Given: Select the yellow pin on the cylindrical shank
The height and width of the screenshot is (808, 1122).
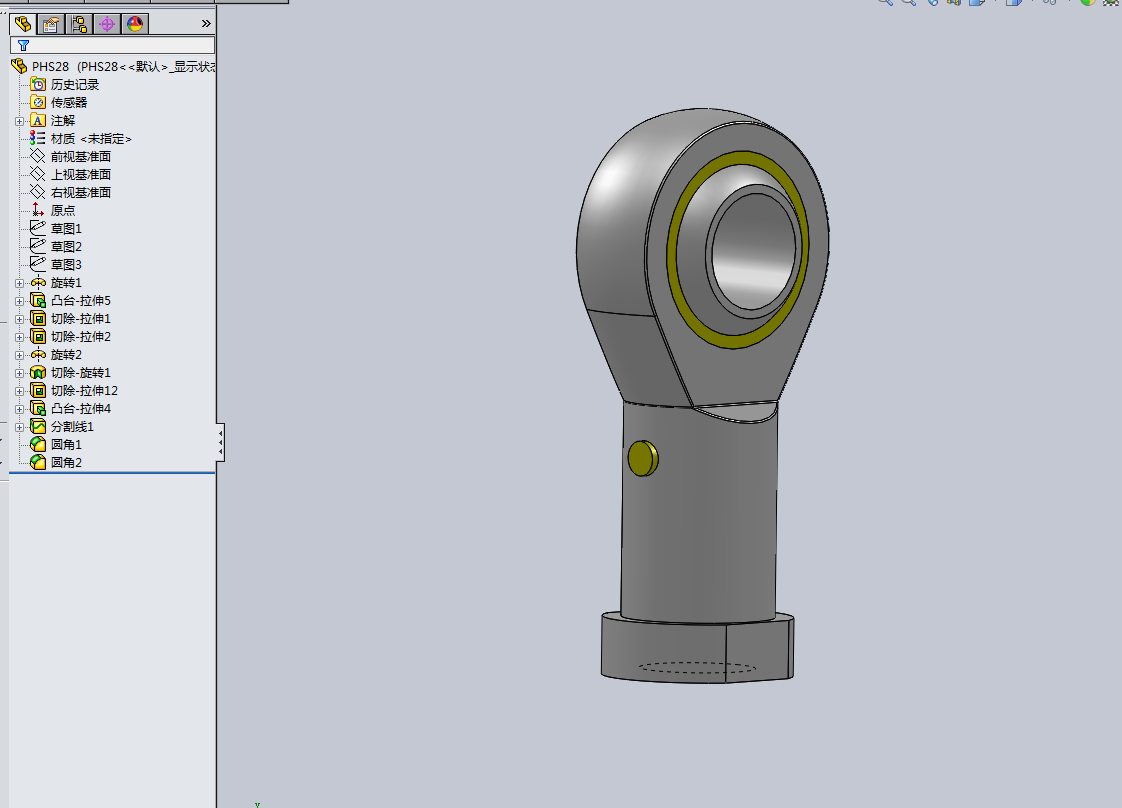Looking at the screenshot, I should pyautogui.click(x=643, y=459).
